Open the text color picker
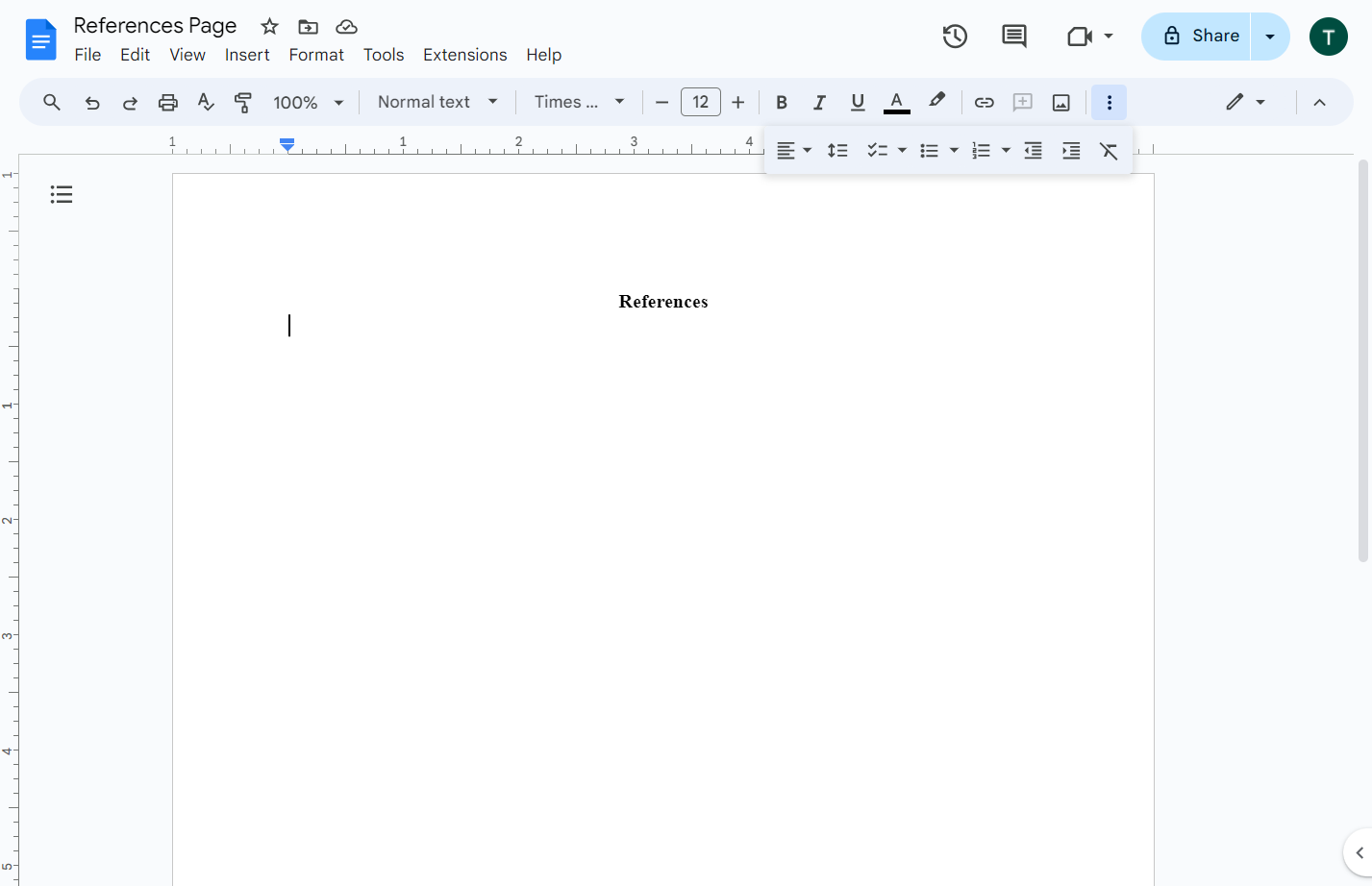This screenshot has width=1372, height=886. tap(896, 103)
